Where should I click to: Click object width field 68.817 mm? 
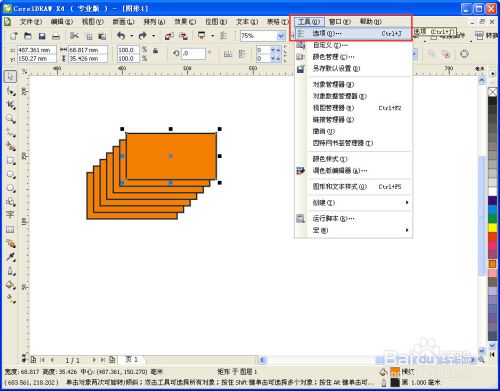tap(88, 50)
